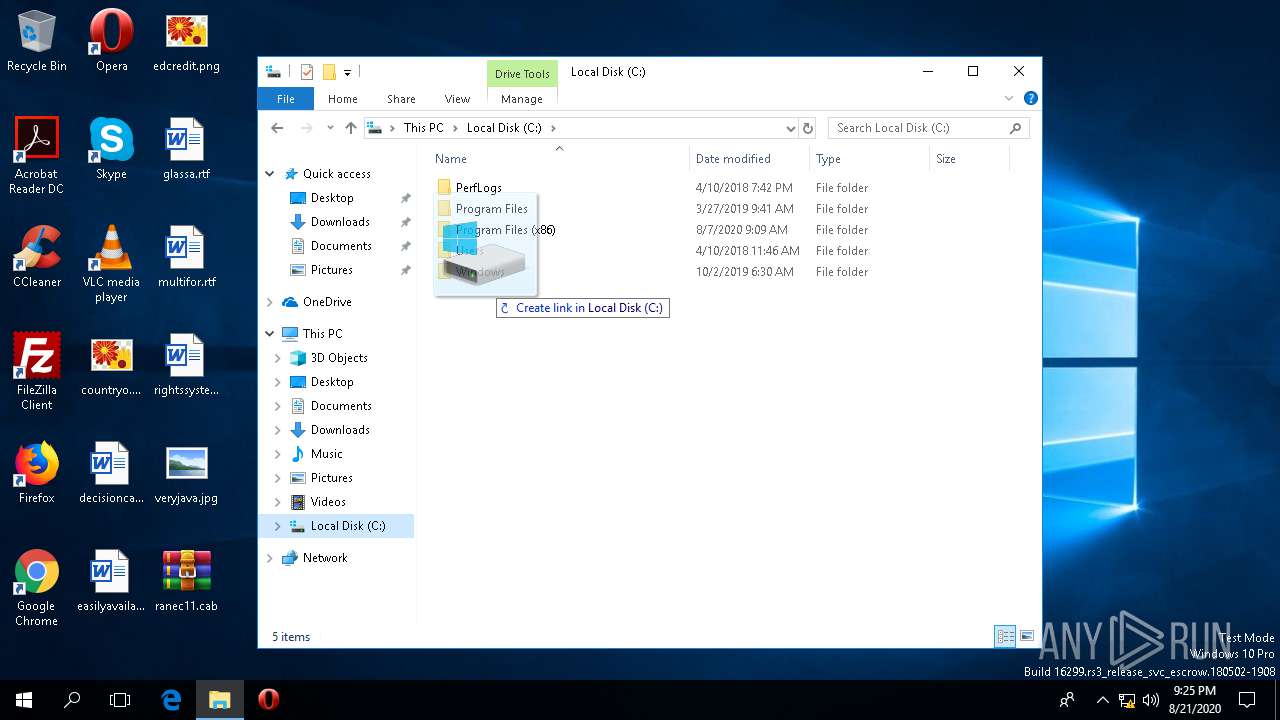Collapse the This PC tree node
Screen dimensions: 1280x720
tap(270, 334)
